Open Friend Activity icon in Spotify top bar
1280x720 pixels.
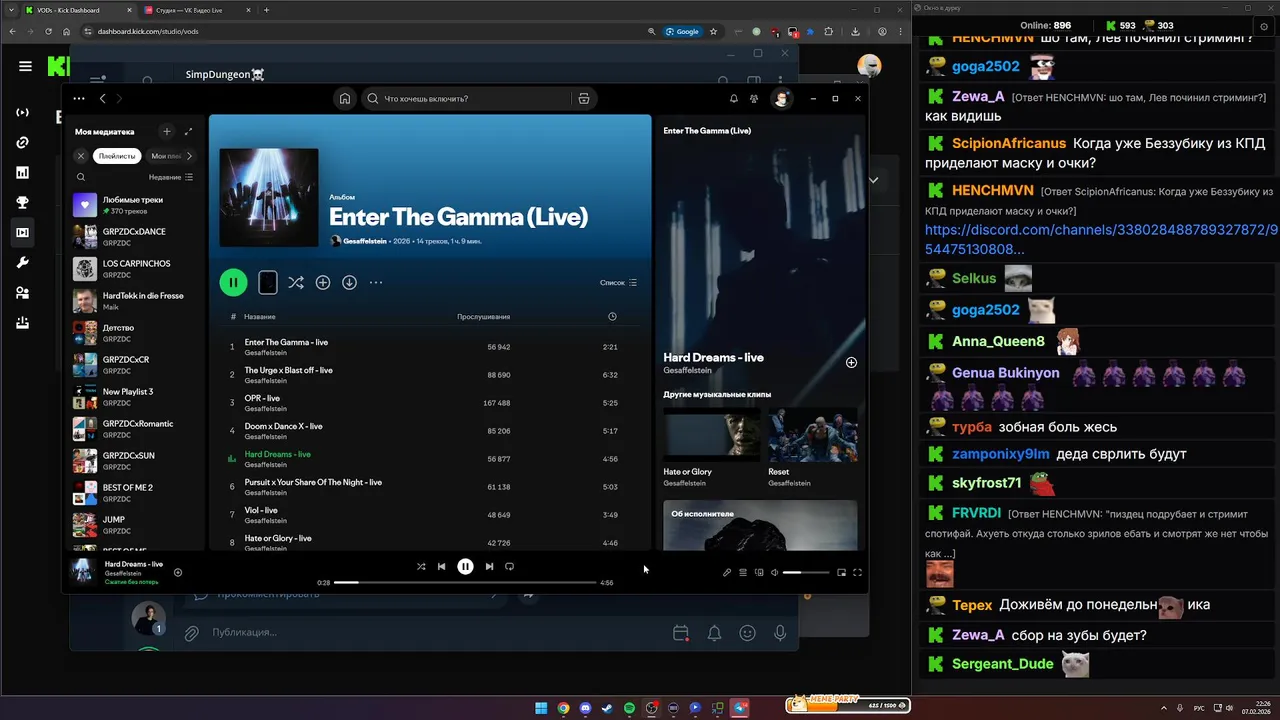(754, 98)
